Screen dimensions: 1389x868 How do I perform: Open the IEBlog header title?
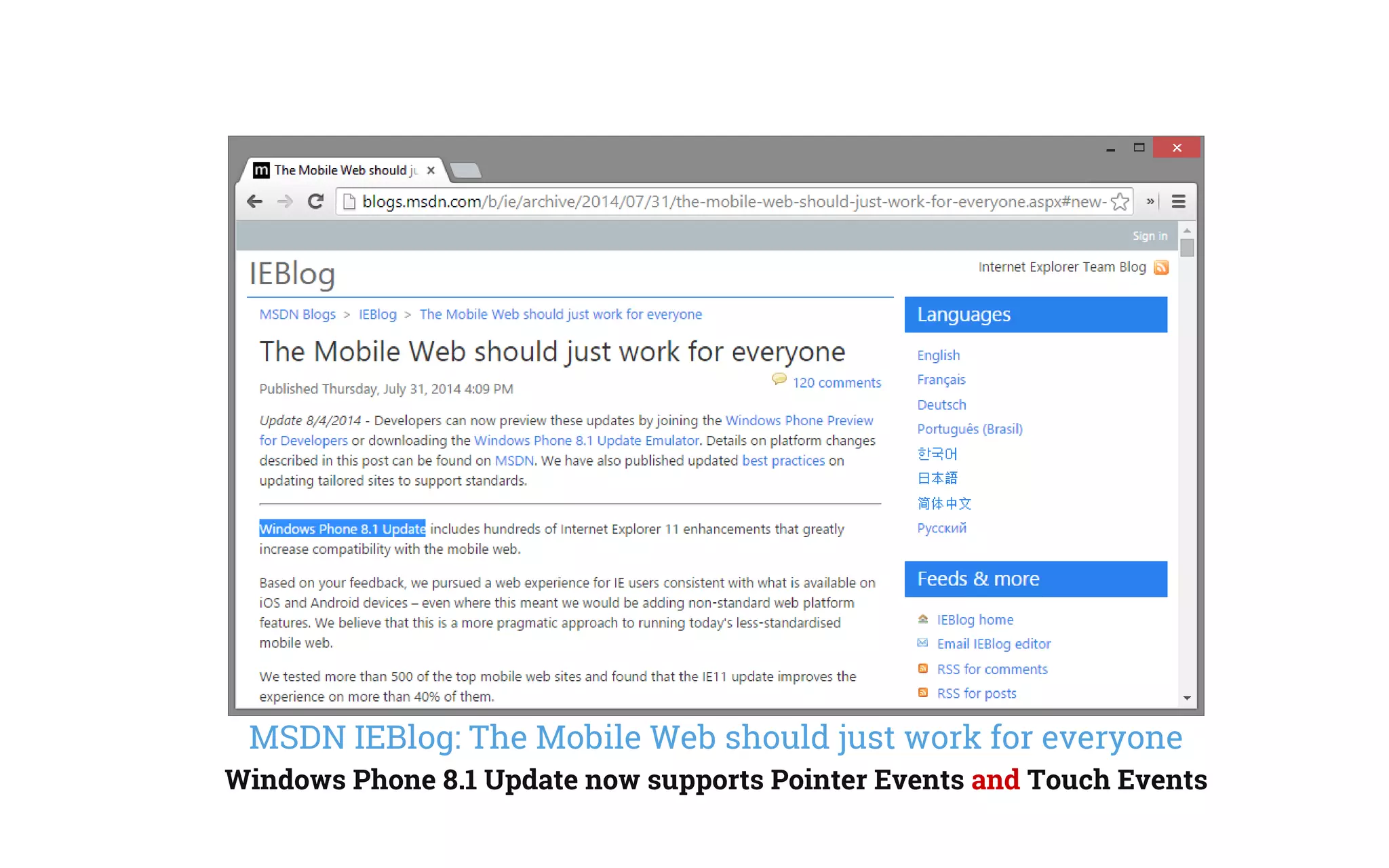tap(292, 274)
